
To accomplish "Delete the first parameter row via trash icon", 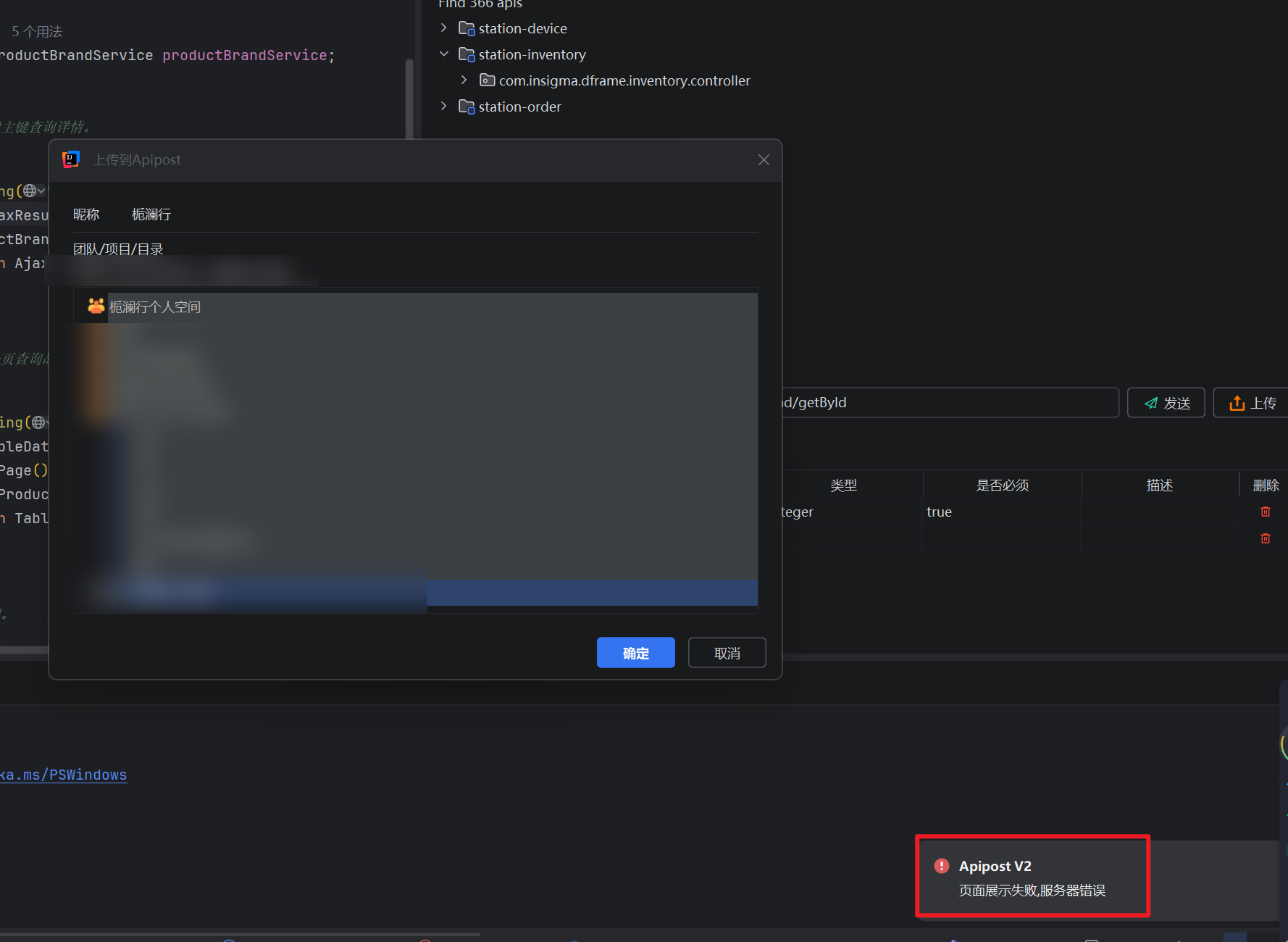I will click(x=1265, y=512).
